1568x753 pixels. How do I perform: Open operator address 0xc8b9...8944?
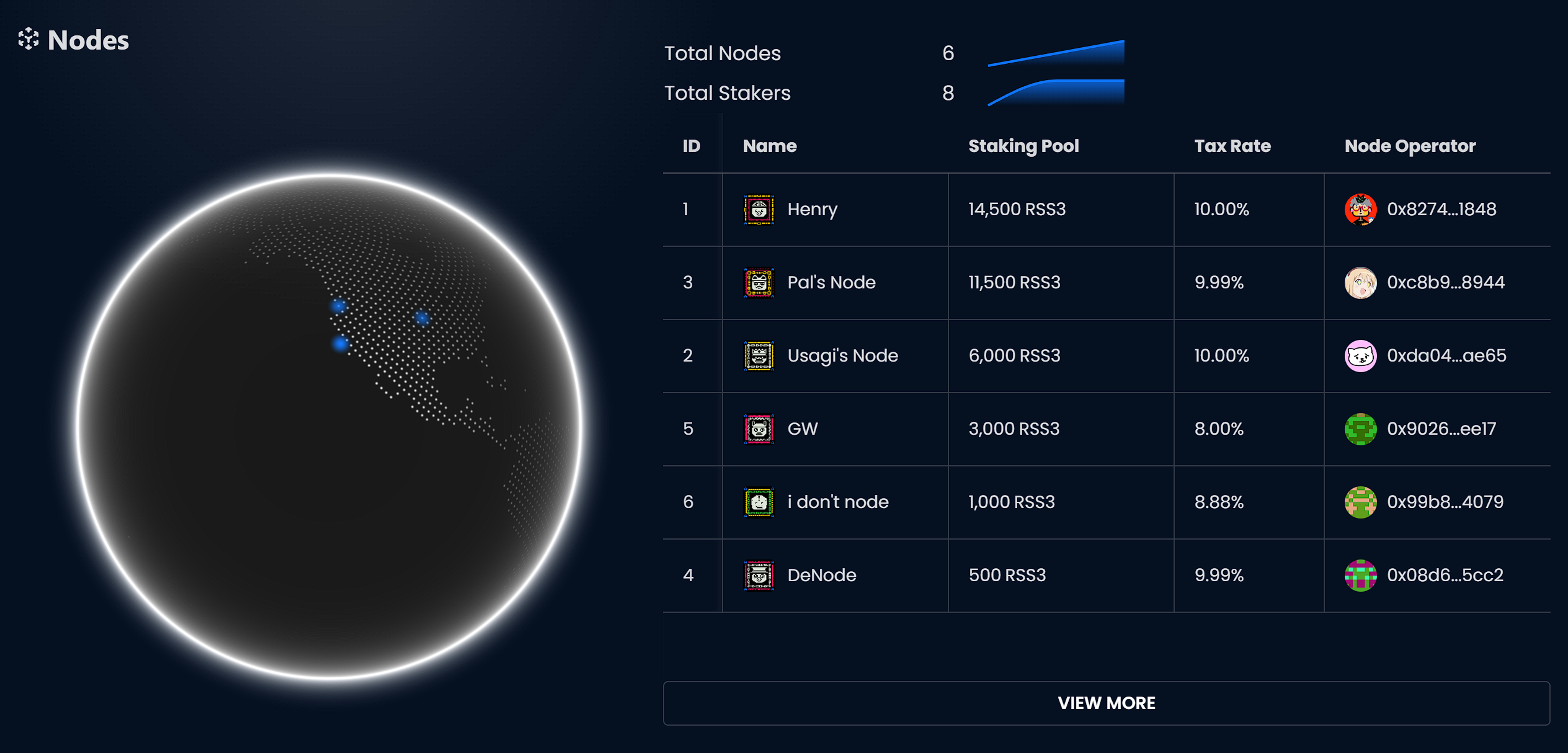point(1445,283)
